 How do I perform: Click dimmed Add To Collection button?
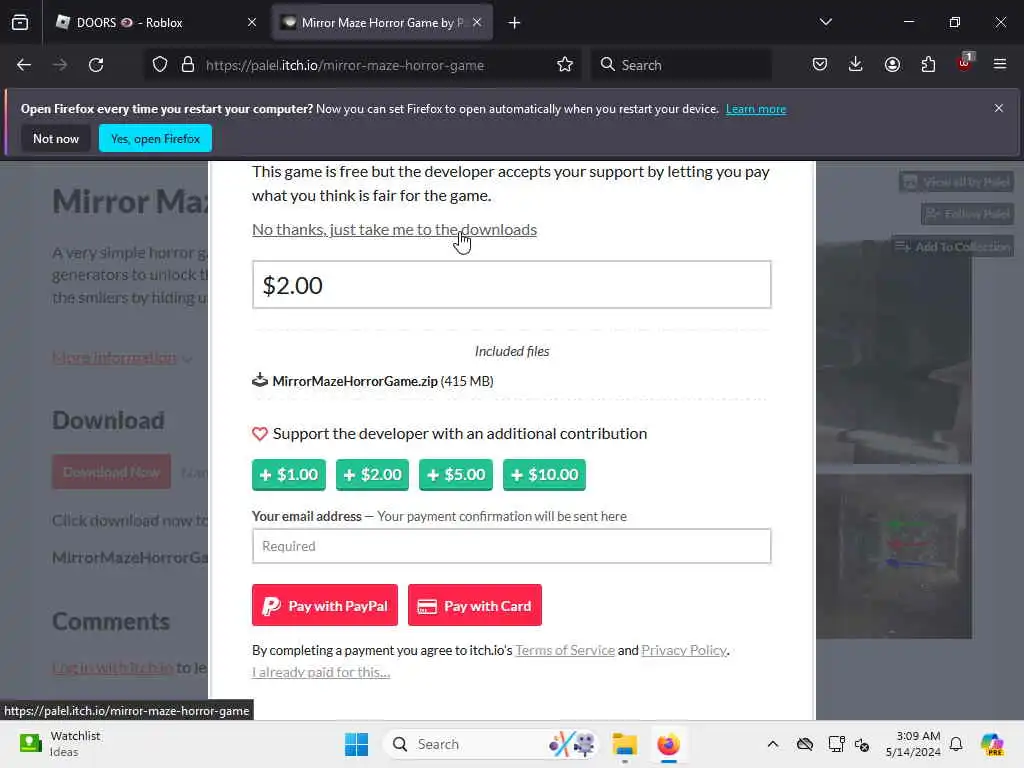point(953,246)
